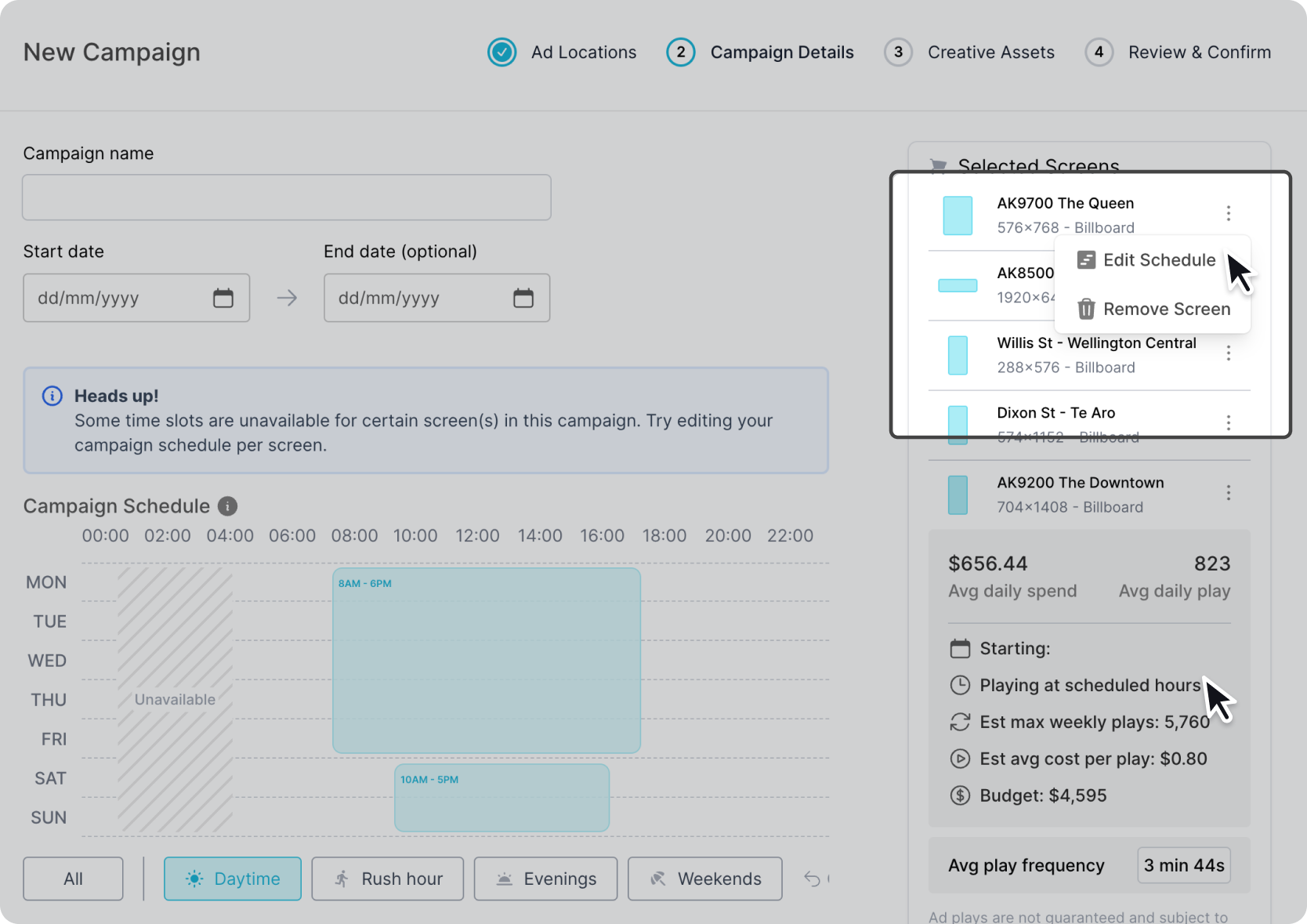Open the Start date calendar picker icon
This screenshot has width=1307, height=924.
pyautogui.click(x=223, y=298)
